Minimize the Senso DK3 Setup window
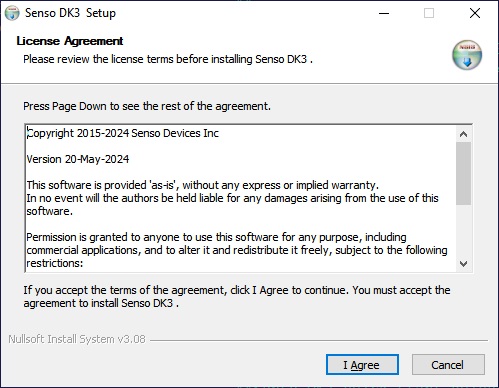The image size is (499, 388). click(384, 13)
